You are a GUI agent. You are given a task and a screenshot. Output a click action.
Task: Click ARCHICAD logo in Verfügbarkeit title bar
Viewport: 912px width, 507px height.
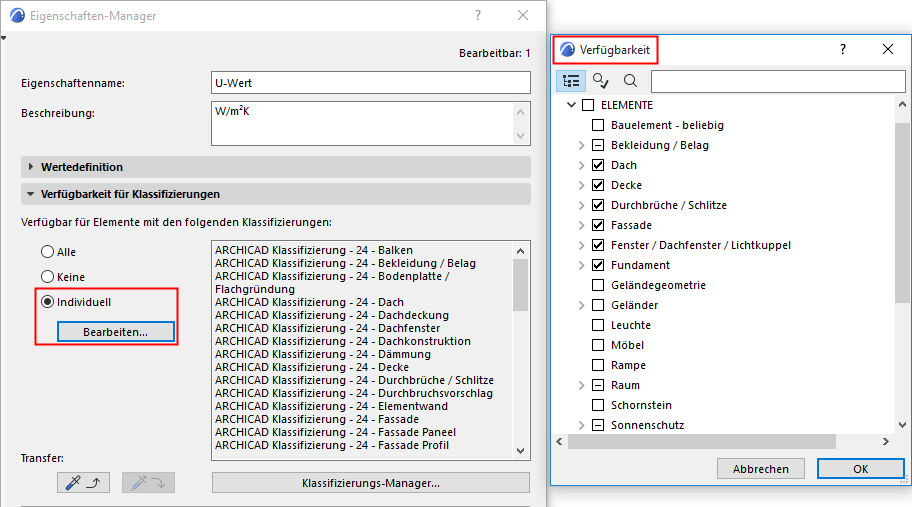[568, 49]
